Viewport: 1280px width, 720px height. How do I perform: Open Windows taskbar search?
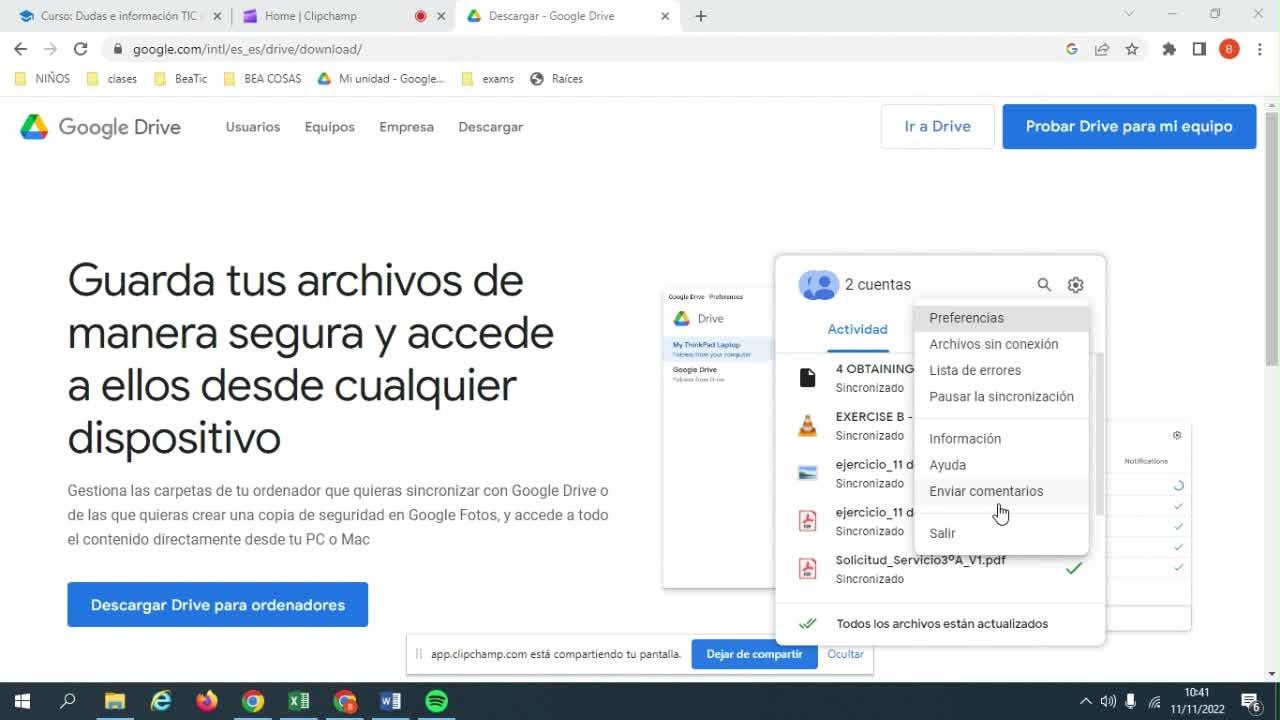pyautogui.click(x=68, y=701)
